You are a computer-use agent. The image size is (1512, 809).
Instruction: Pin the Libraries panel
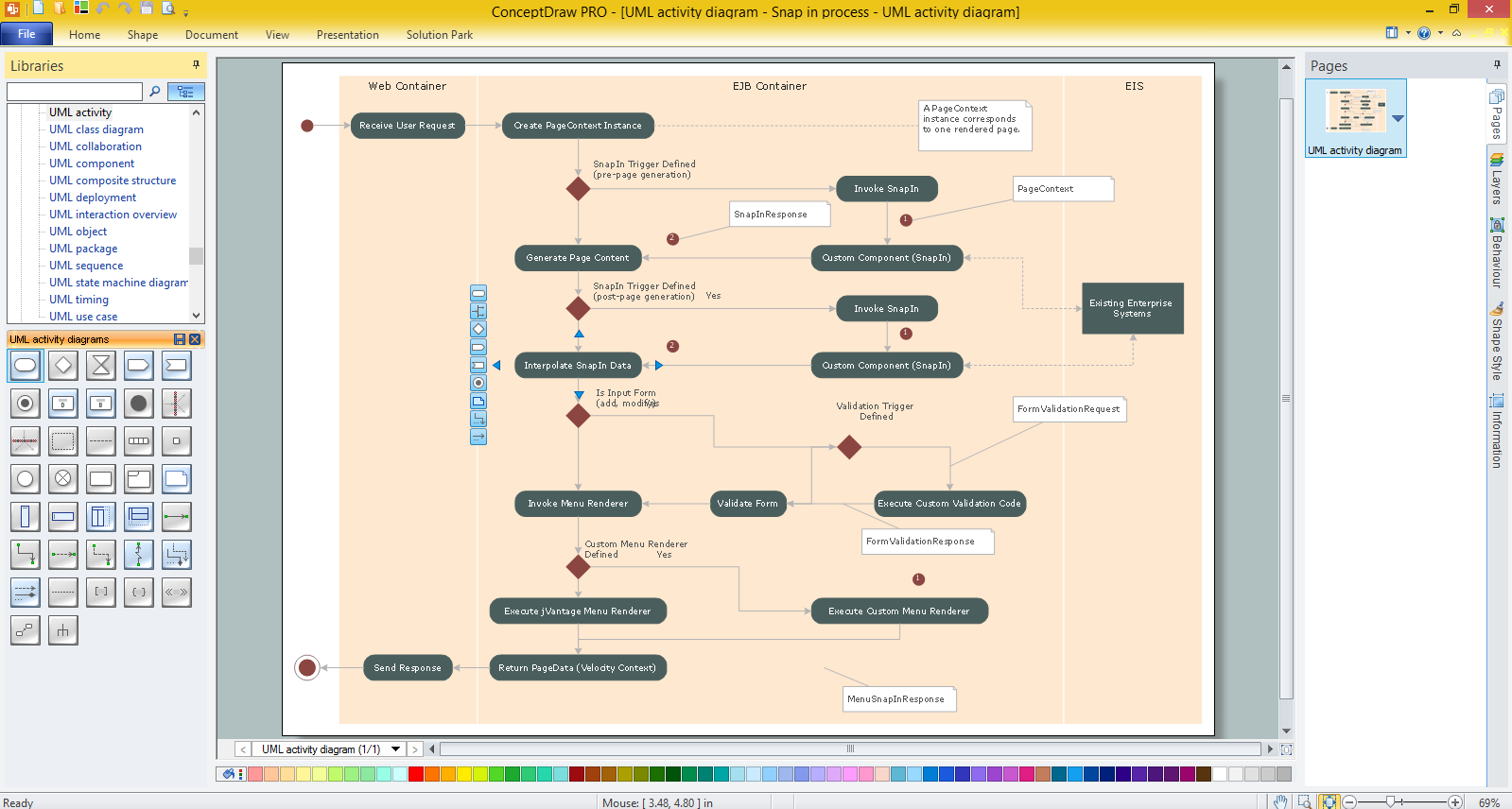coord(197,65)
